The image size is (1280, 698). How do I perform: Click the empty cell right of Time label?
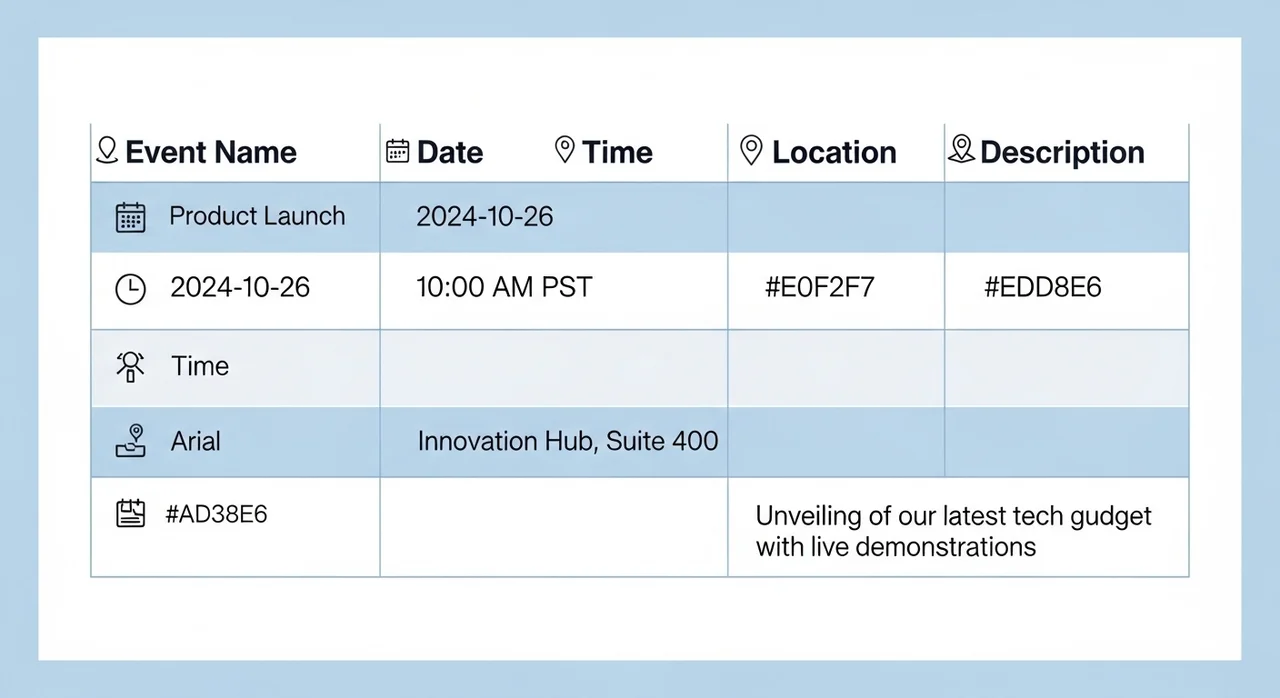point(554,368)
